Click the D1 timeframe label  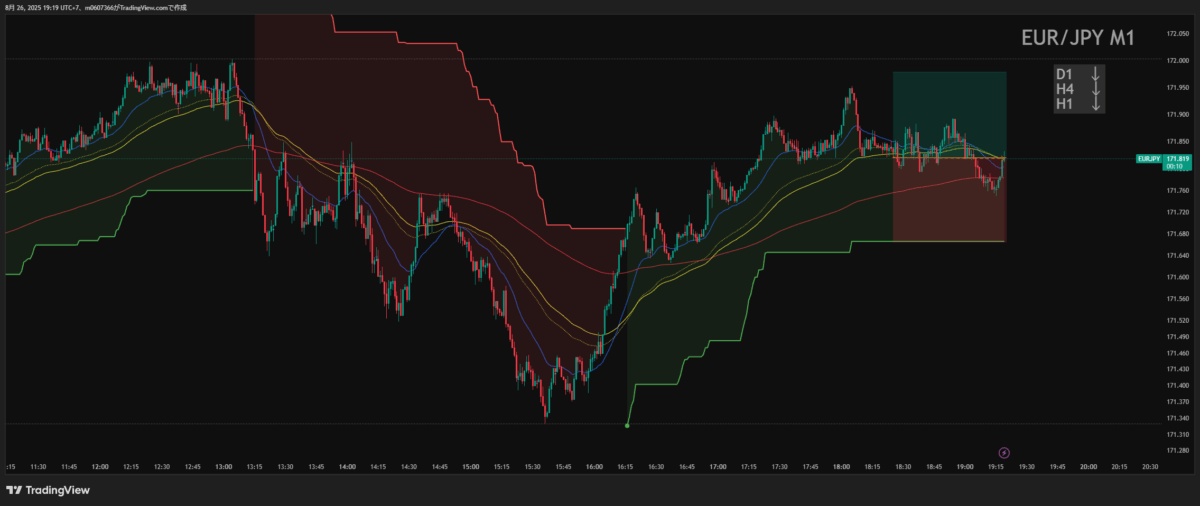point(1064,75)
